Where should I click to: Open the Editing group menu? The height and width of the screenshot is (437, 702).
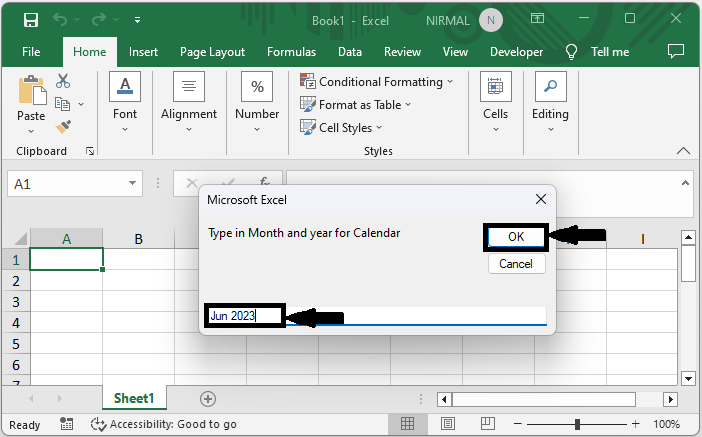[x=550, y=103]
